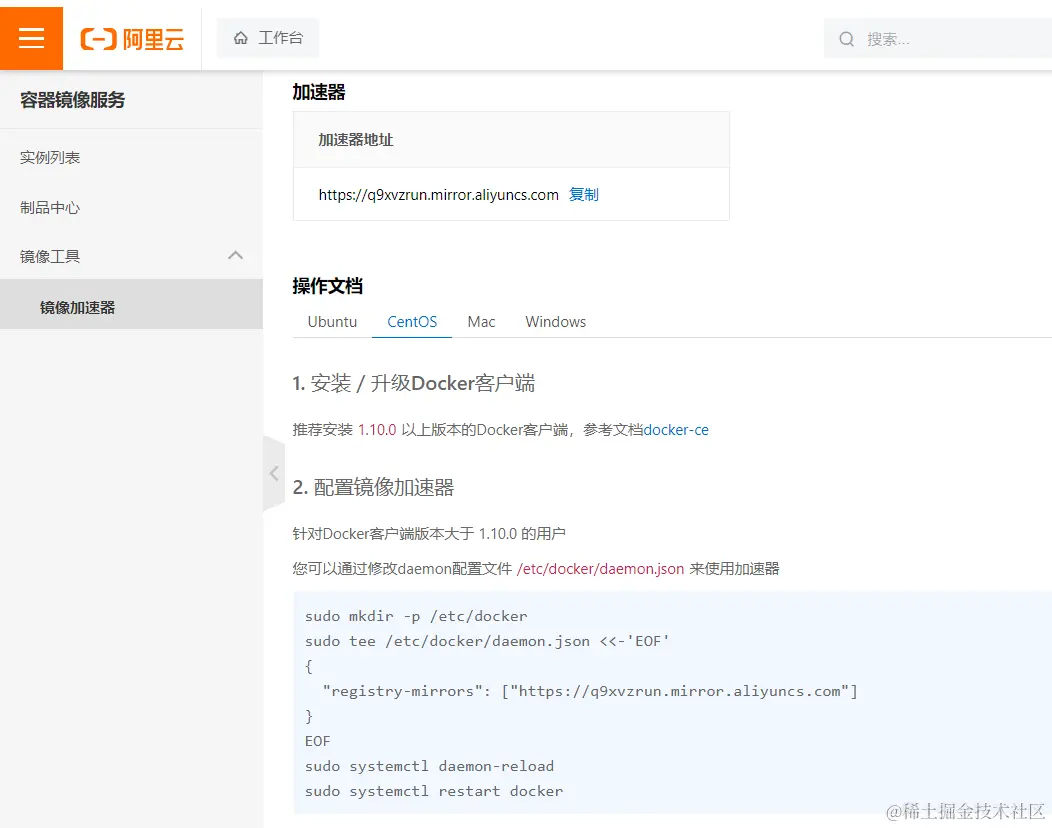Click the 复制 copy link
This screenshot has width=1052, height=828.
click(584, 195)
